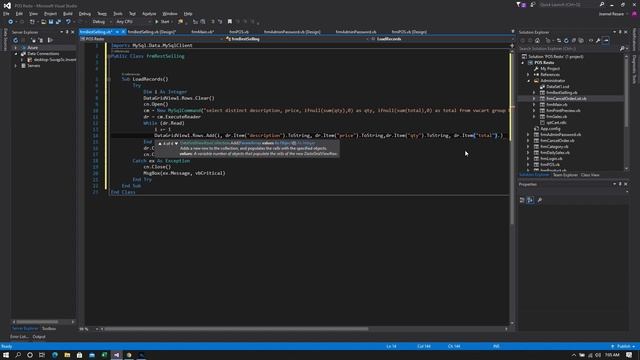640x360 pixels.
Task: Click the Solution Explorer Preview Selected Items icon
Action: pyautogui.click(x=606, y=41)
